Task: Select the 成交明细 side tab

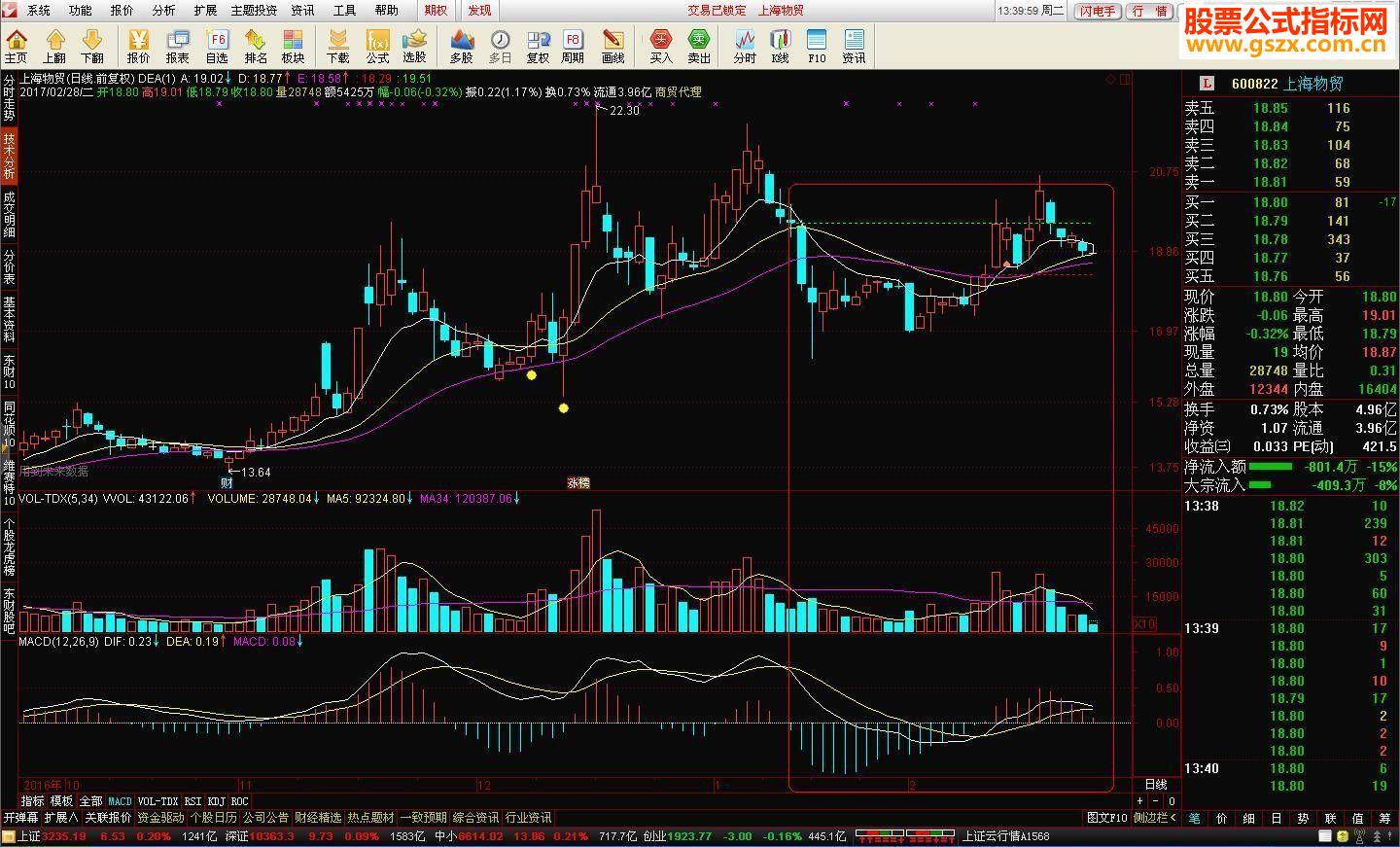Action: coord(9,214)
